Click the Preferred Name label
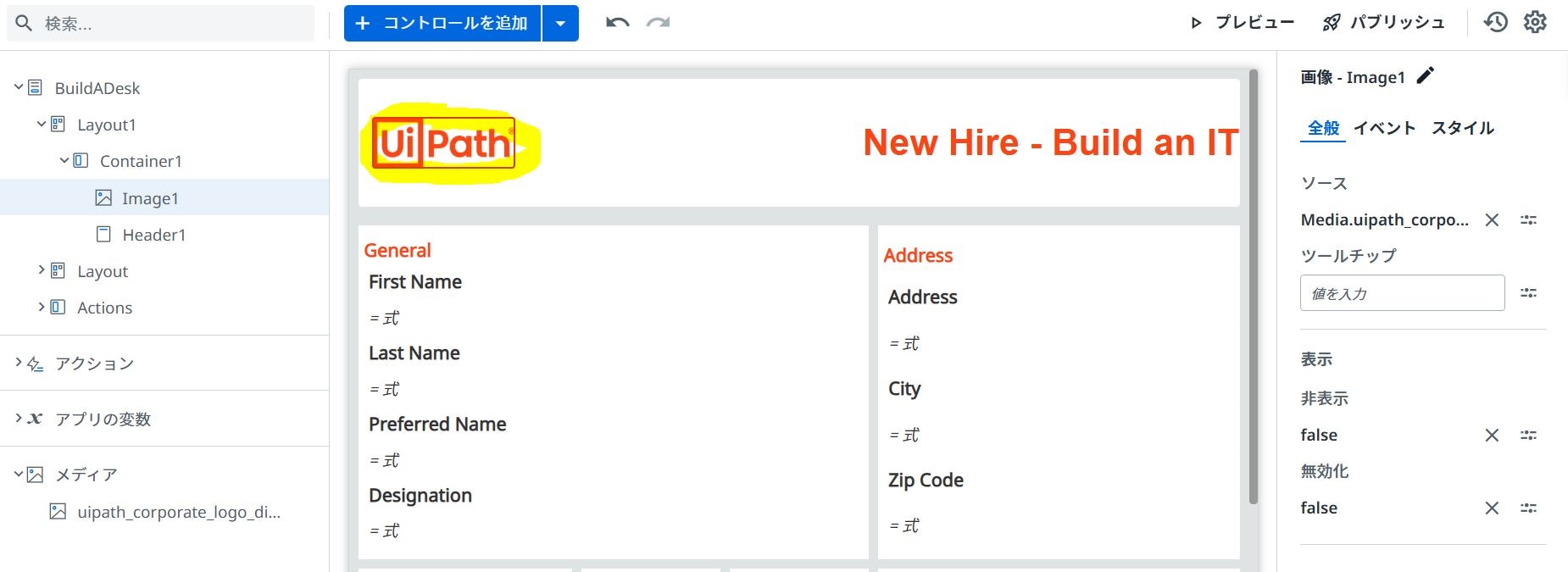 click(x=437, y=424)
